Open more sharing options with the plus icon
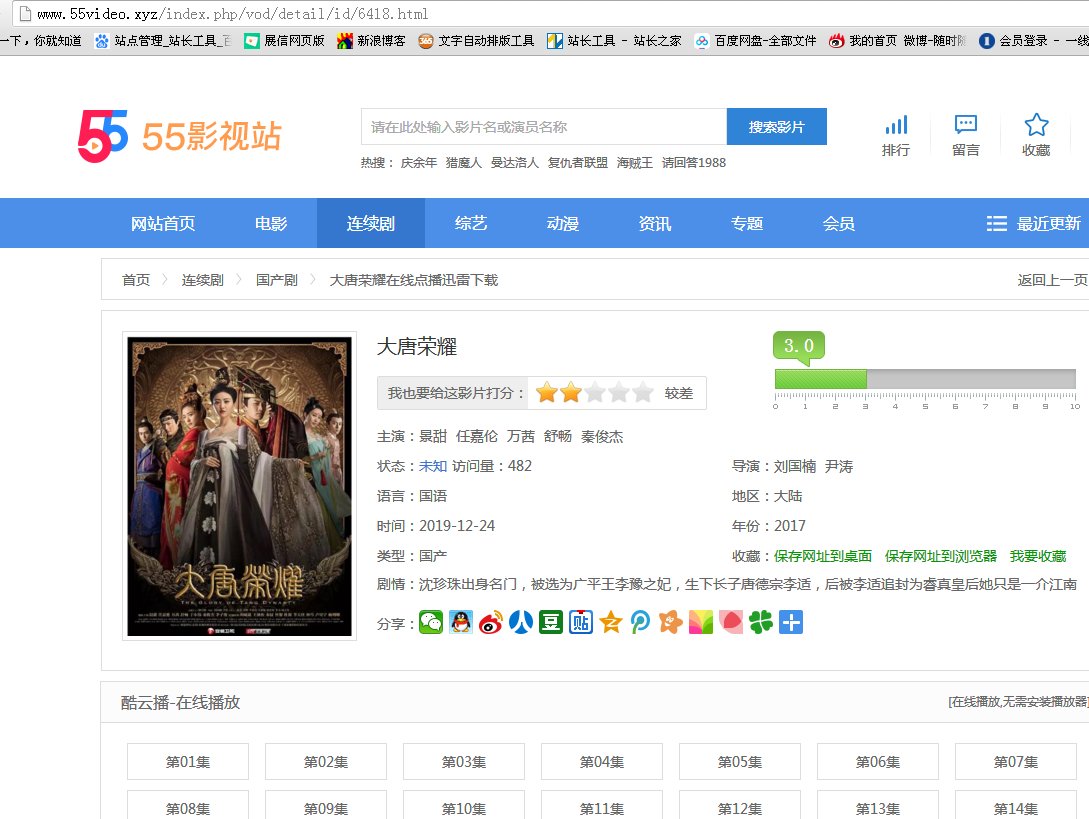 [x=791, y=622]
